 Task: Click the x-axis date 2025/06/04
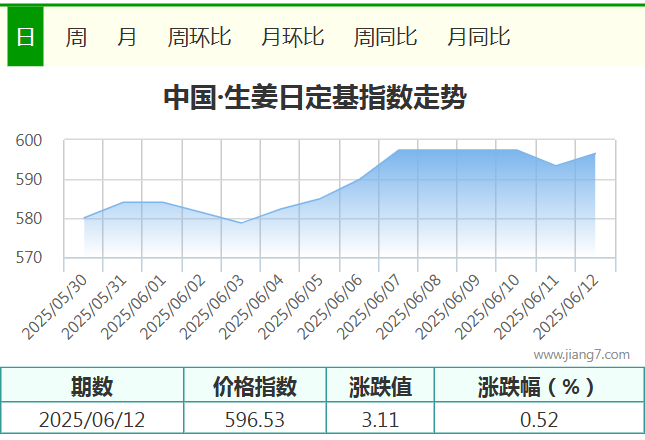[x=251, y=307]
